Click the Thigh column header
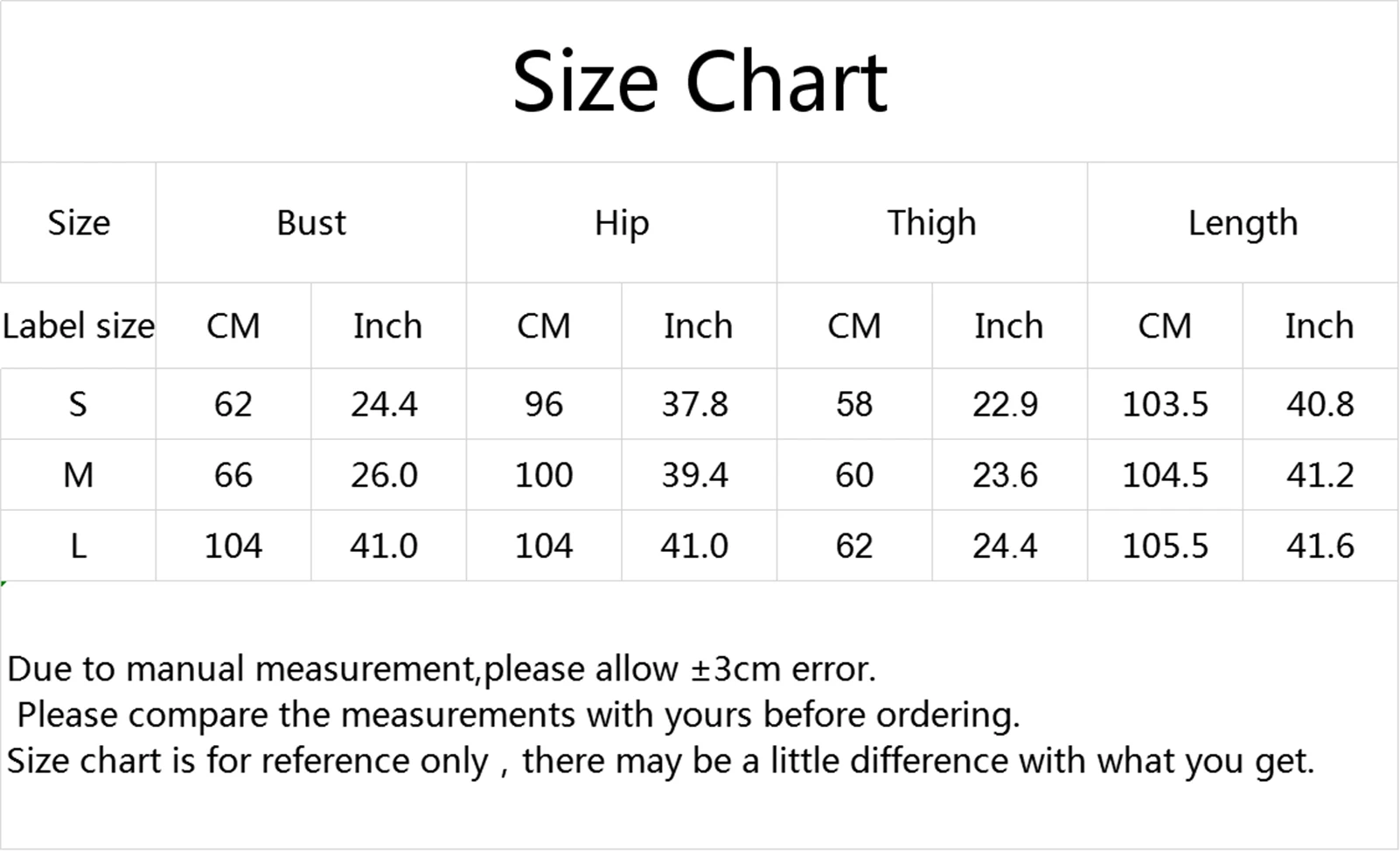 (931, 223)
